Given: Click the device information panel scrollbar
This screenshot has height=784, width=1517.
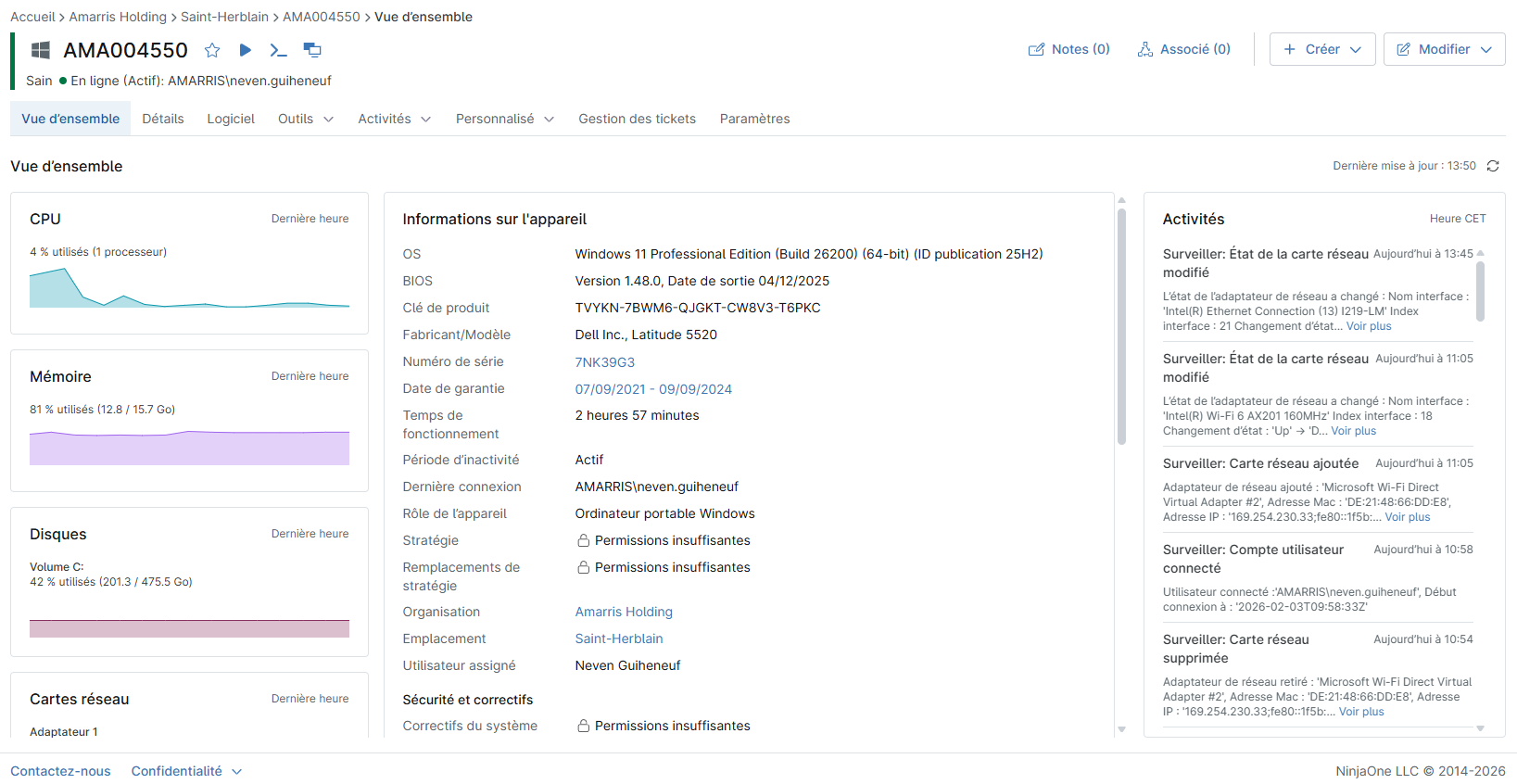Looking at the screenshot, I should tap(1121, 324).
